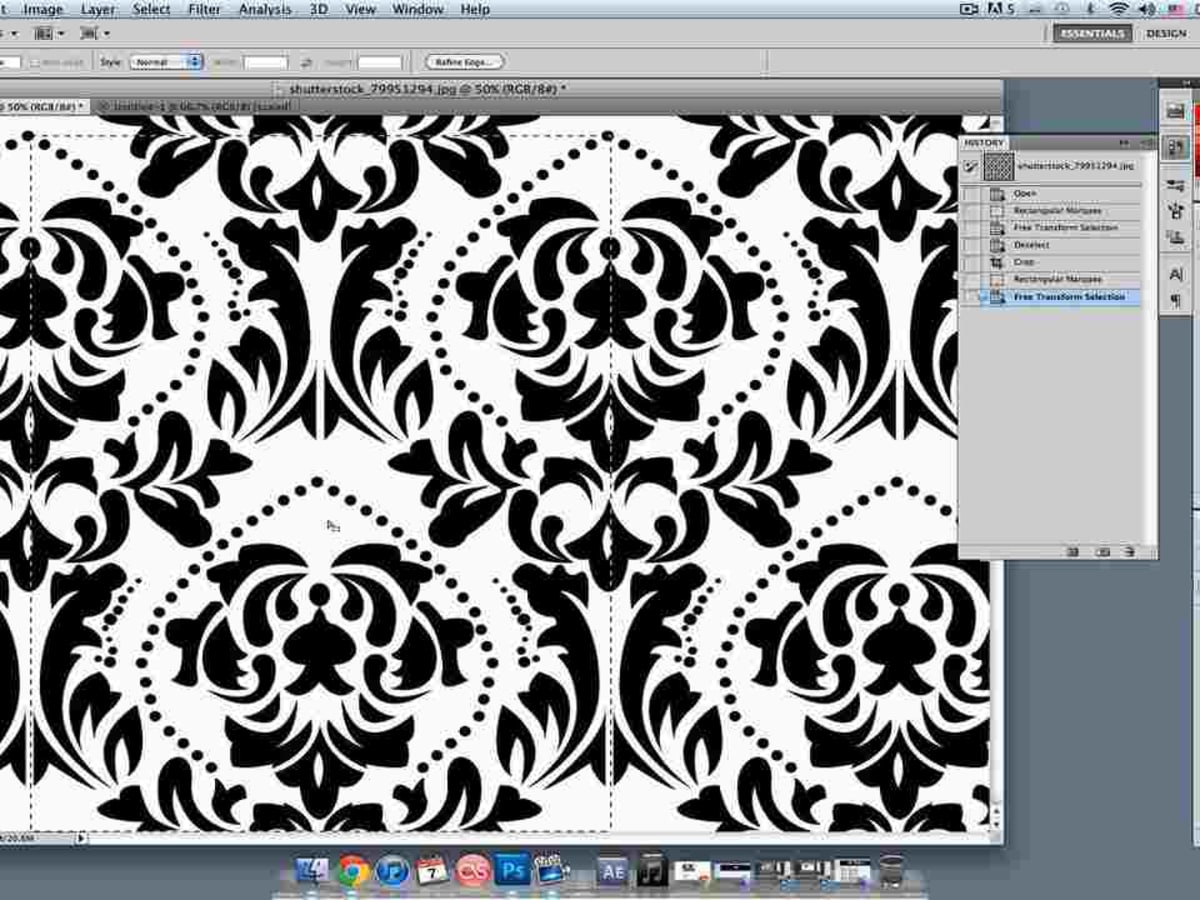Set history brush source for Open state
Screen dimensions: 1200x900
coord(971,194)
